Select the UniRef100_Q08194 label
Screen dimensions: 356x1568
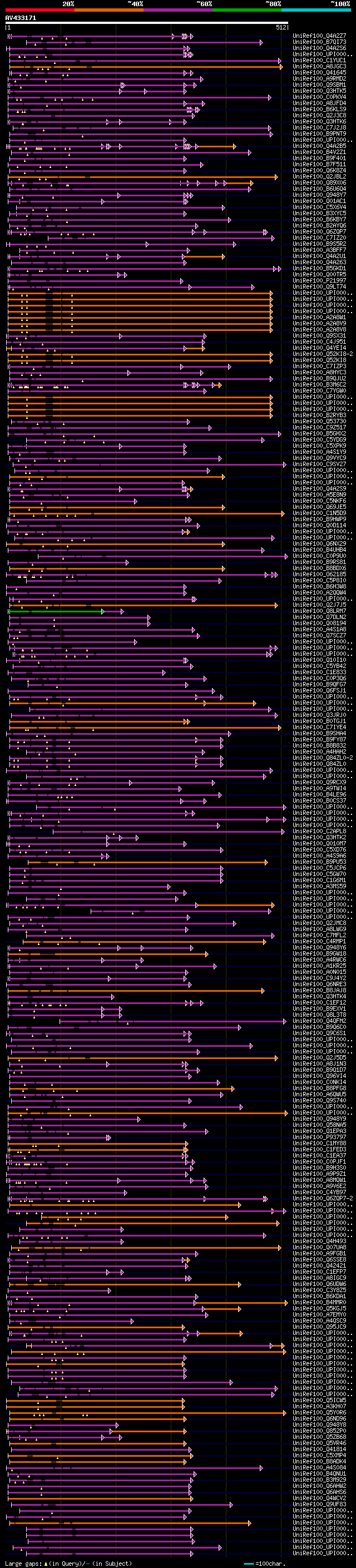pos(319,624)
